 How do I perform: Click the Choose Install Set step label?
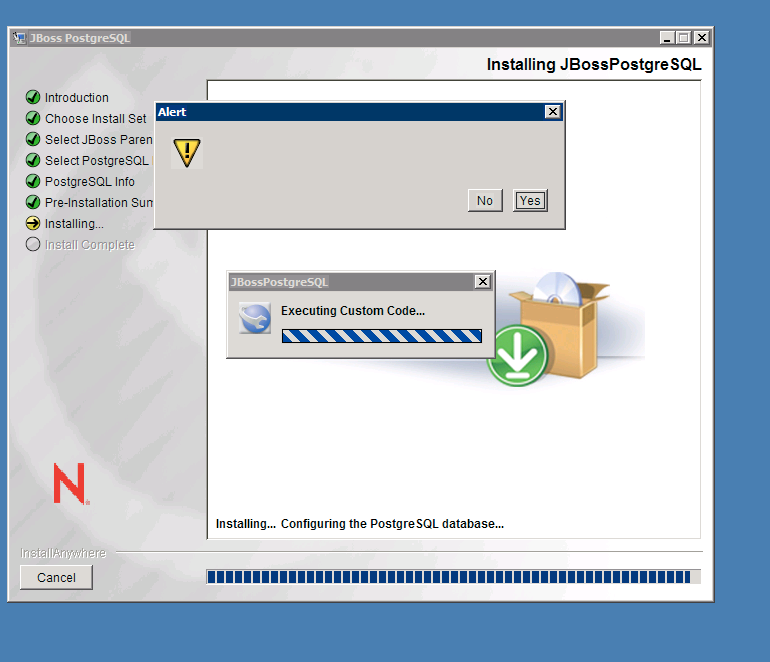pos(96,119)
